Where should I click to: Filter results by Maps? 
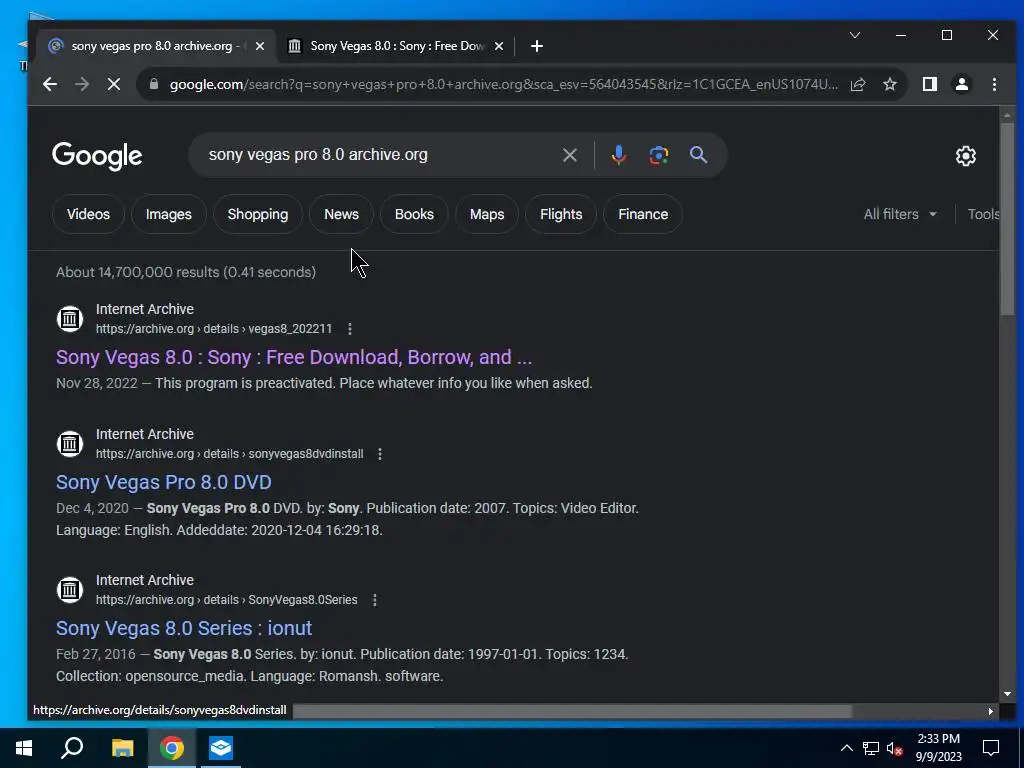(487, 214)
